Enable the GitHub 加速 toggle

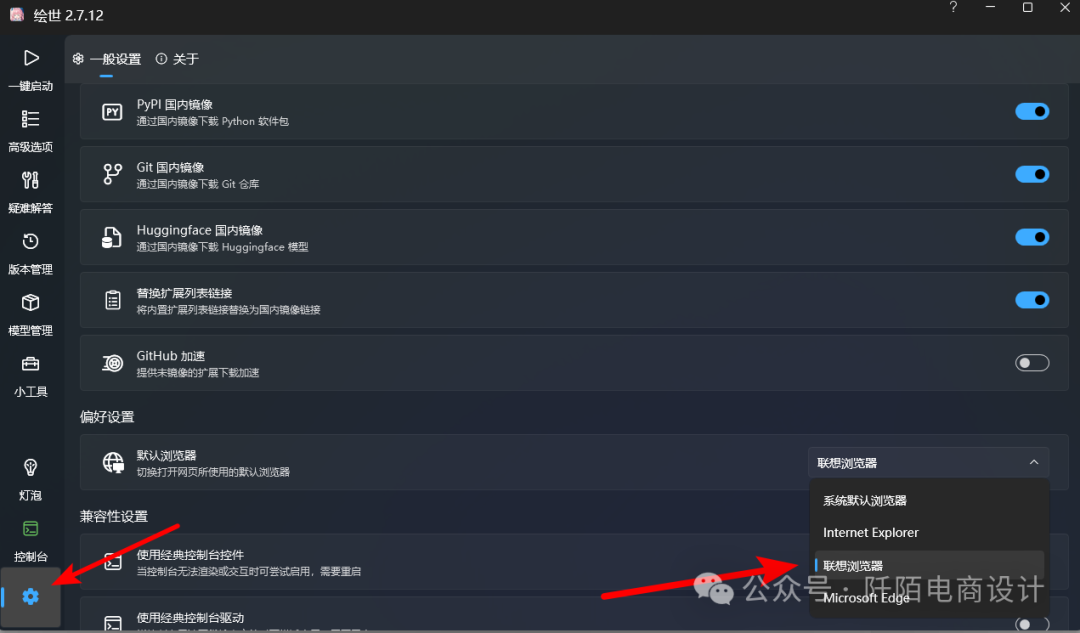[1031, 362]
